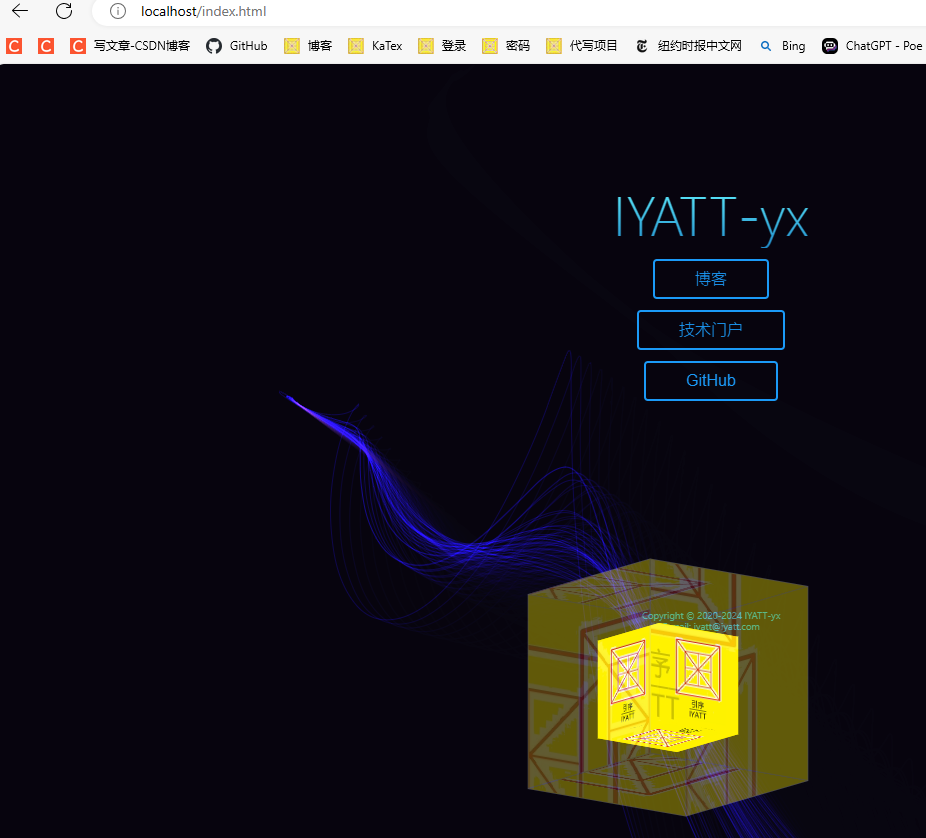Click the IYATT-yx page heading
This screenshot has height=838, width=926.
[x=711, y=219]
